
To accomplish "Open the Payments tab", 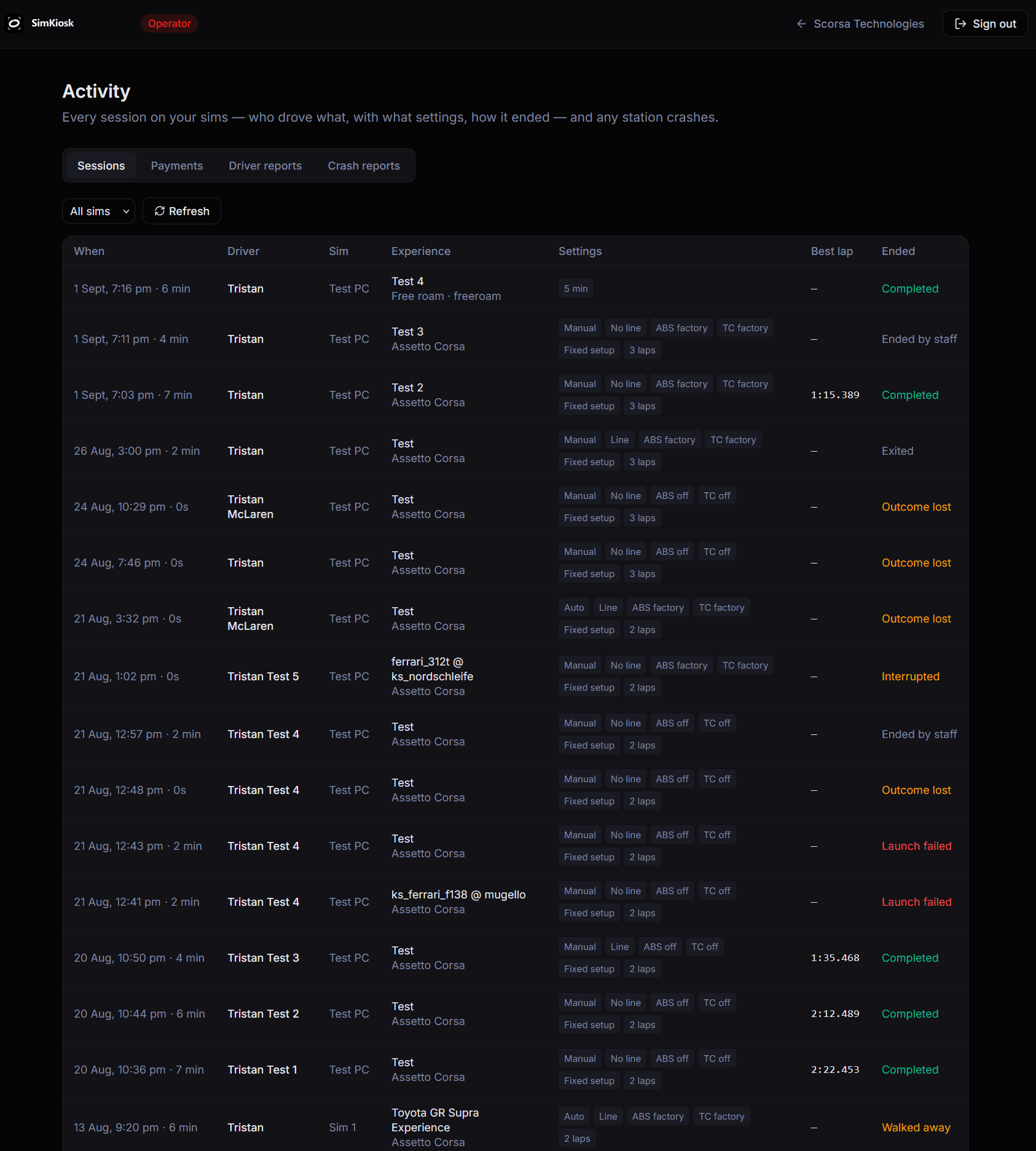I will click(x=177, y=166).
